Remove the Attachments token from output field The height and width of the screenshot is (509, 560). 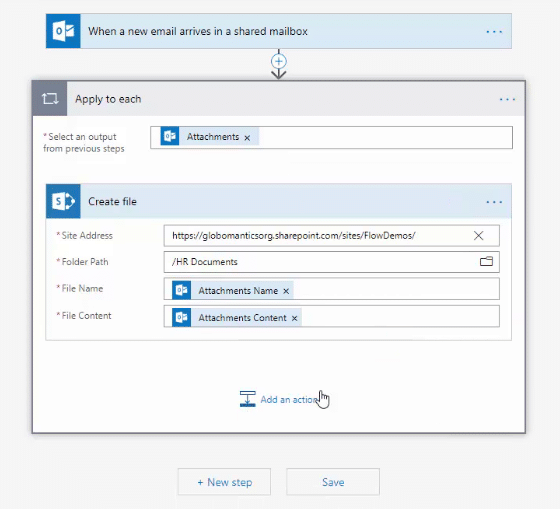click(247, 138)
